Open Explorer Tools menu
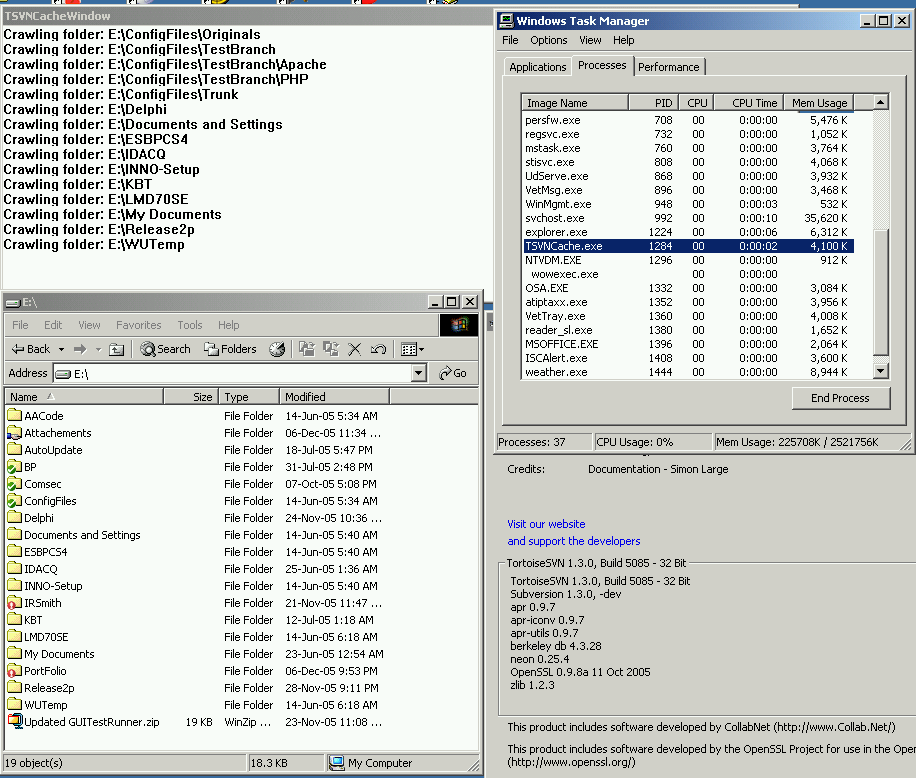916x778 pixels. pos(190,325)
